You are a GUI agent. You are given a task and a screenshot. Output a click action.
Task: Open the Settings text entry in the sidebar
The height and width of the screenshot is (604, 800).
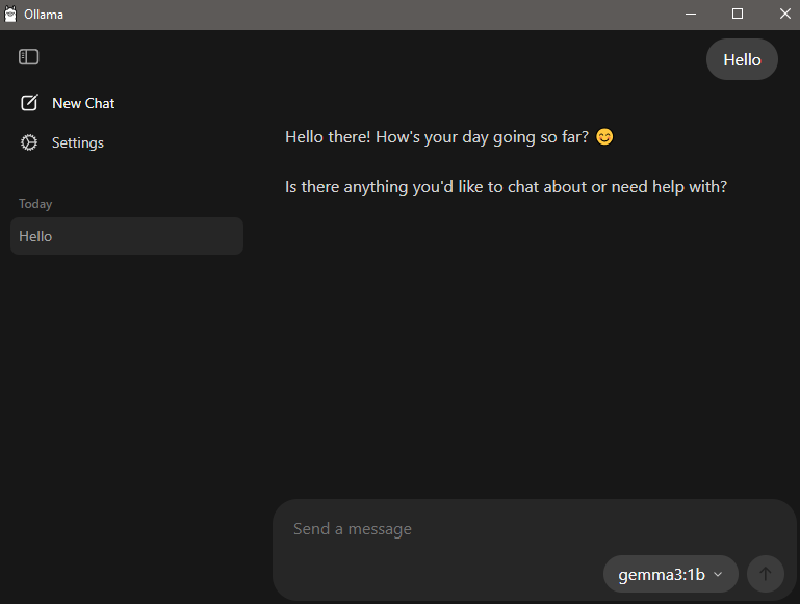pyautogui.click(x=78, y=143)
